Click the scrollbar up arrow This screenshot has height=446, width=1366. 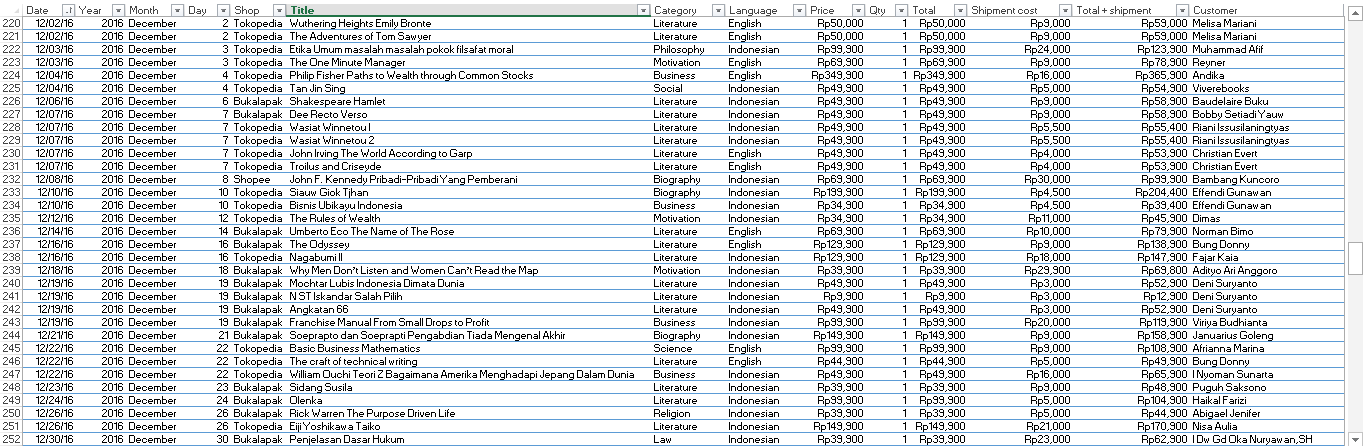tap(1355, 10)
